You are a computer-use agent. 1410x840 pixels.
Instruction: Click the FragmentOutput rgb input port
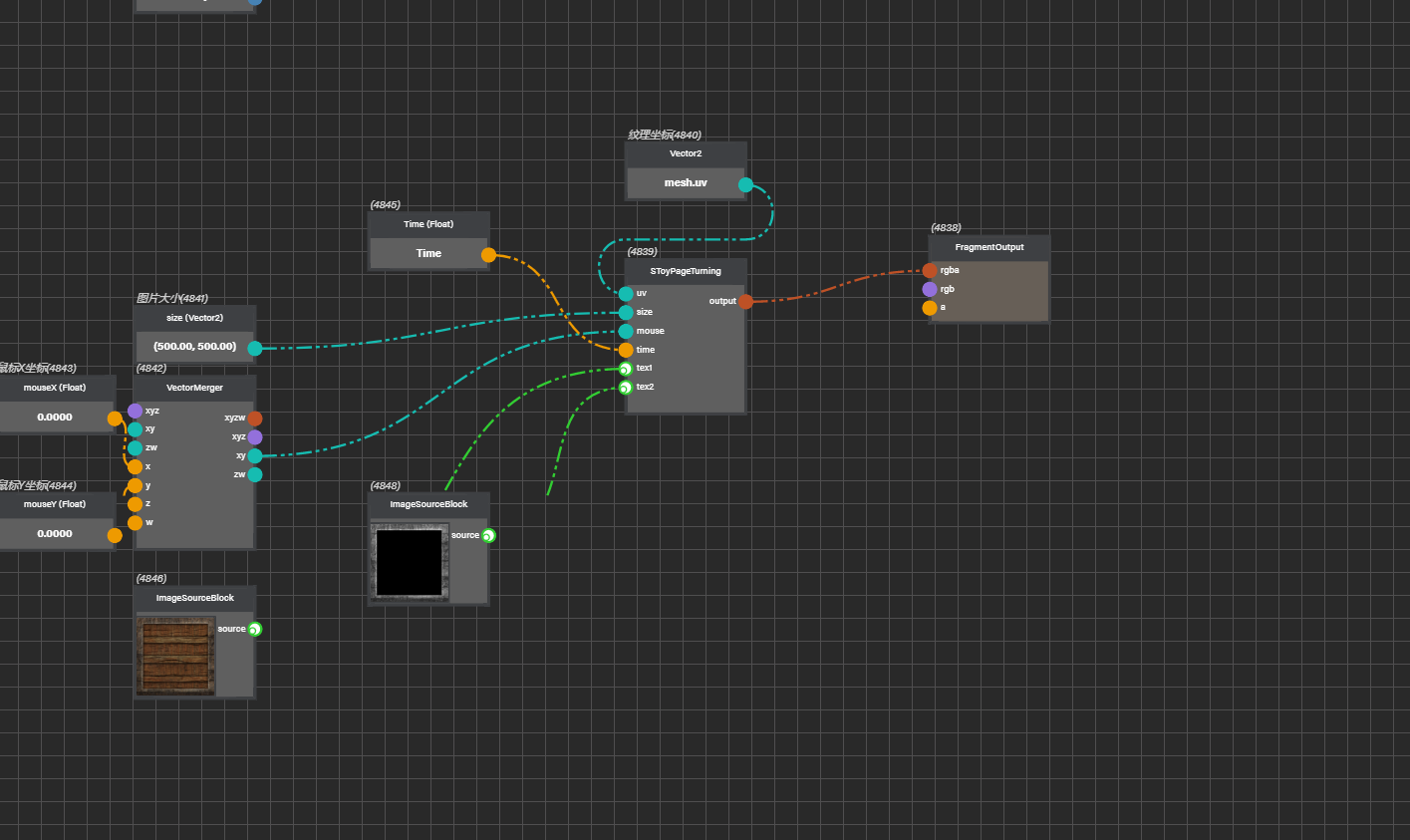click(x=930, y=289)
